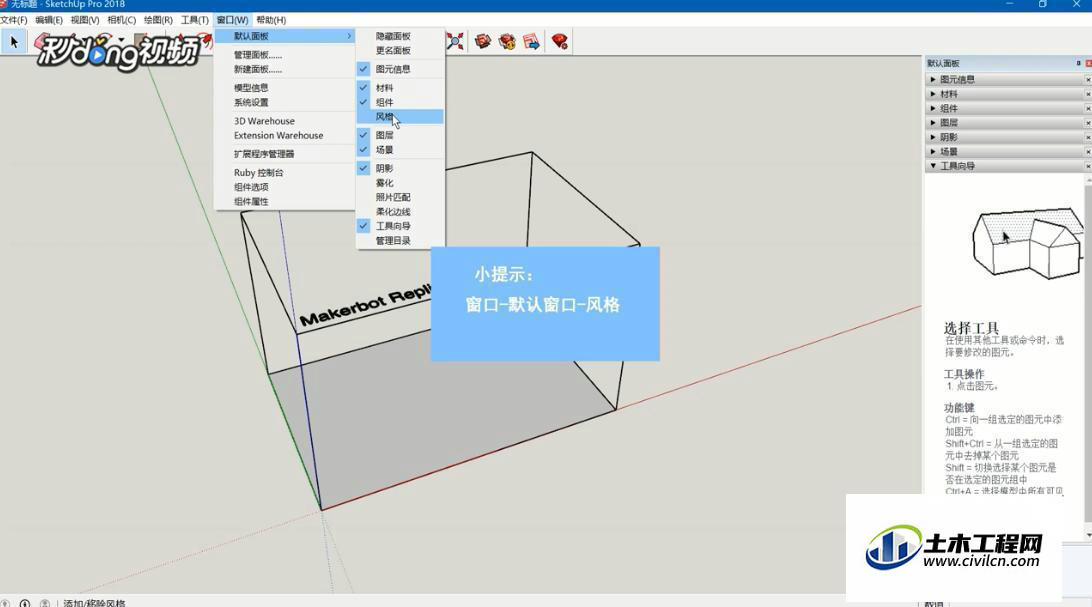Image resolution: width=1092 pixels, height=607 pixels.
Task: Enable 雾化 in the panel submenu
Action: (x=400, y=183)
